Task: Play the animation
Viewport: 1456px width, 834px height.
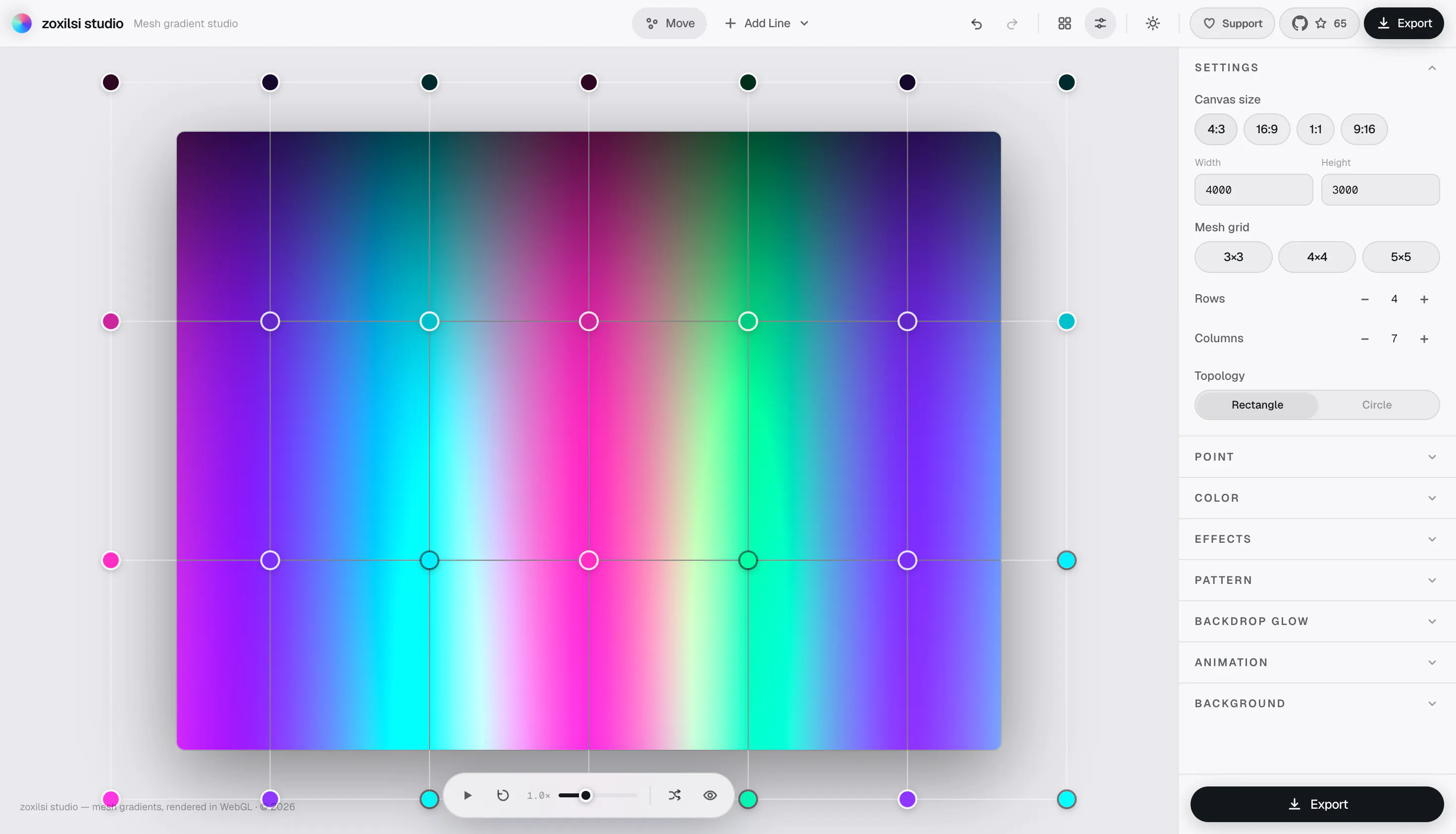Action: click(468, 796)
